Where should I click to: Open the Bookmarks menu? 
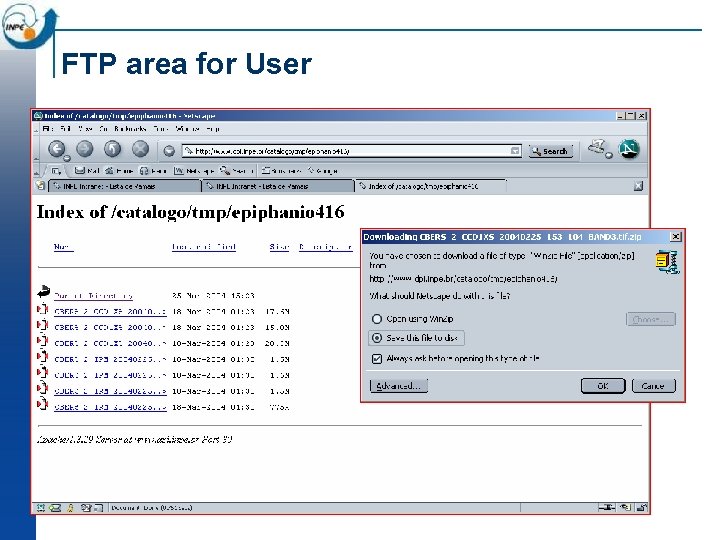point(130,129)
